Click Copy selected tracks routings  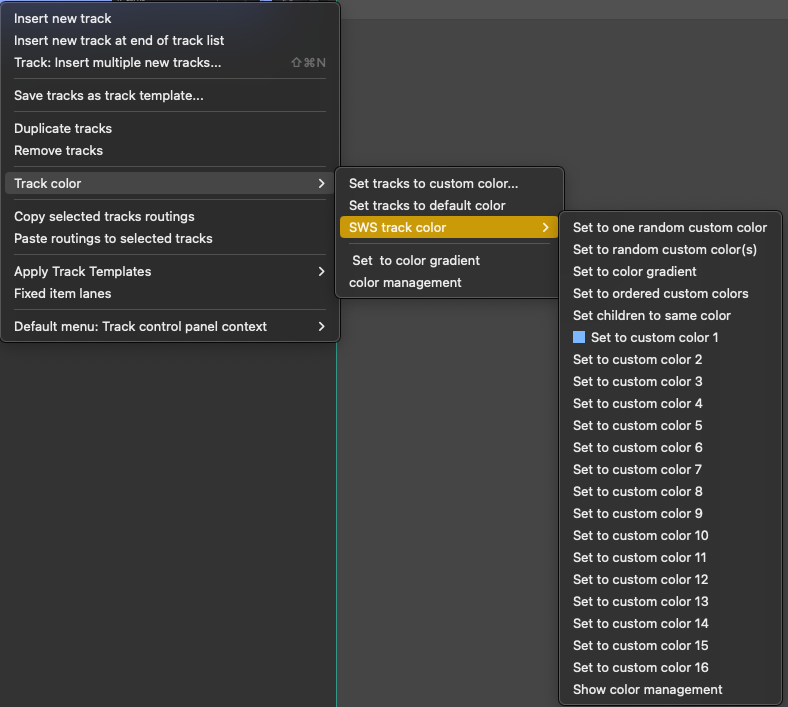click(104, 217)
